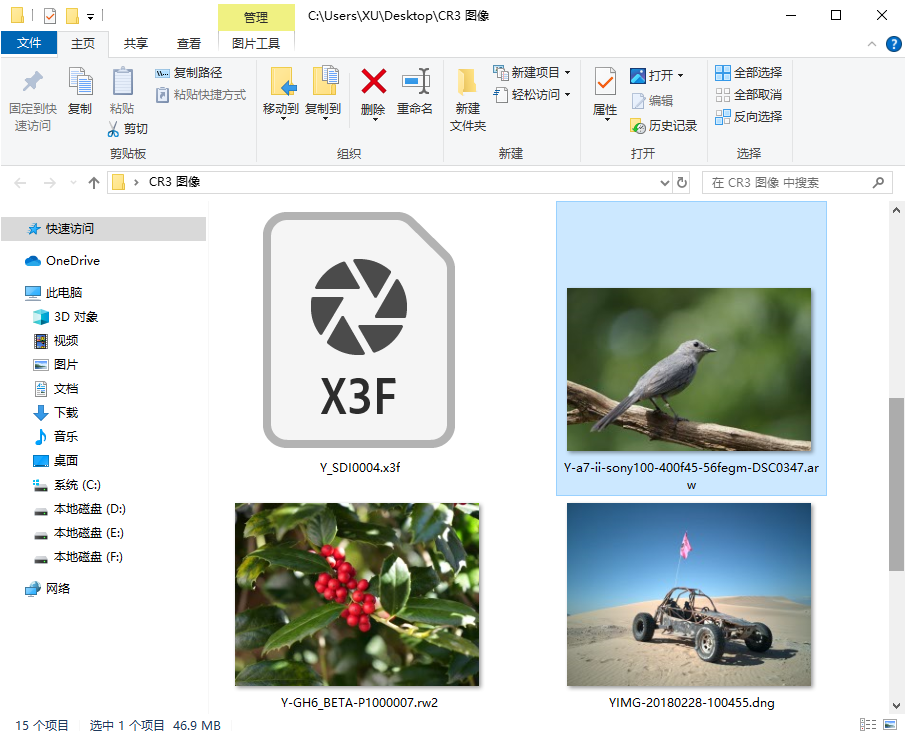Viewport: 906px width, 738px height.
Task: Expand the address bar history dropdown
Action: [665, 182]
